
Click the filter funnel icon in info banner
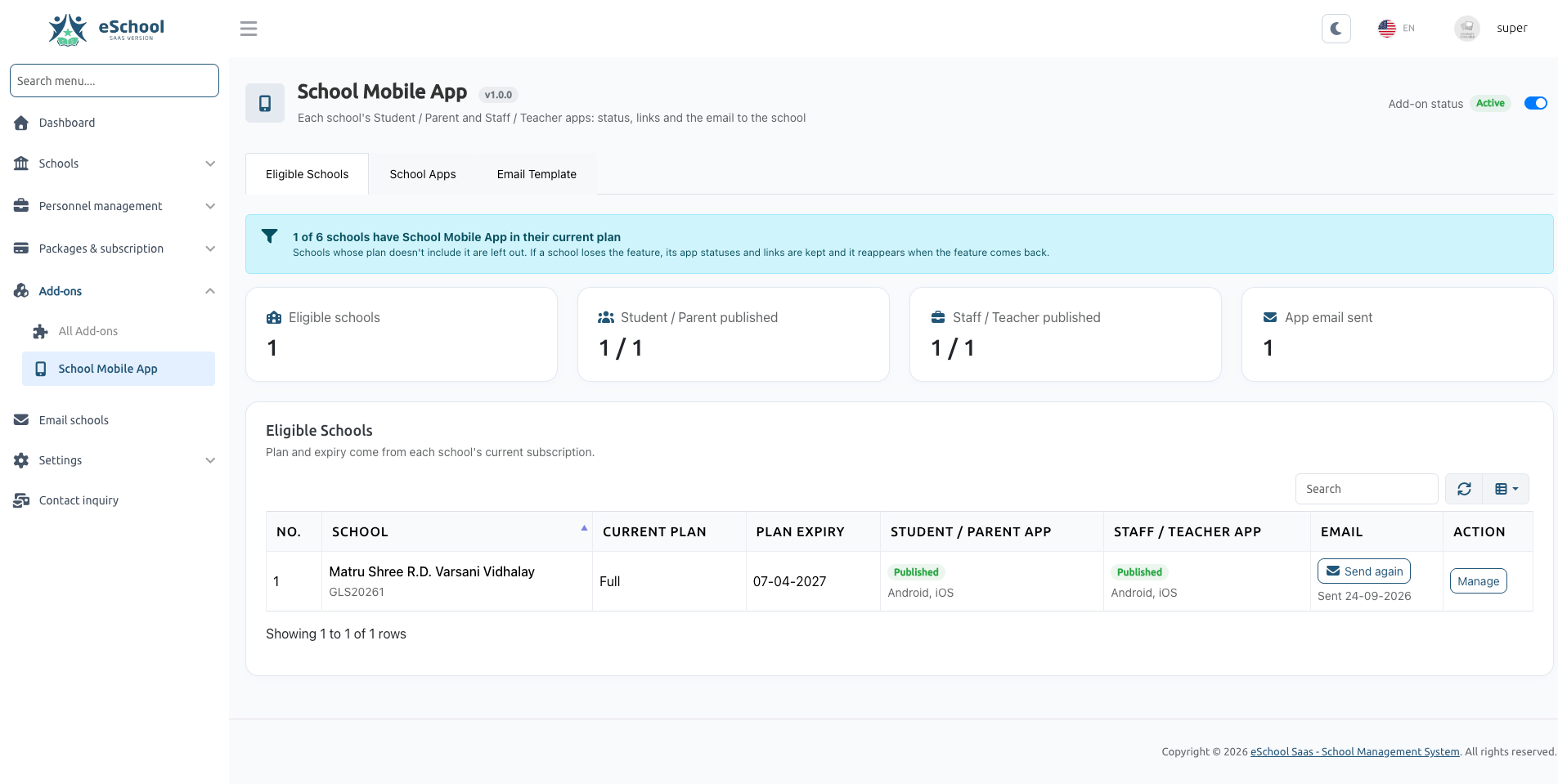click(x=269, y=236)
